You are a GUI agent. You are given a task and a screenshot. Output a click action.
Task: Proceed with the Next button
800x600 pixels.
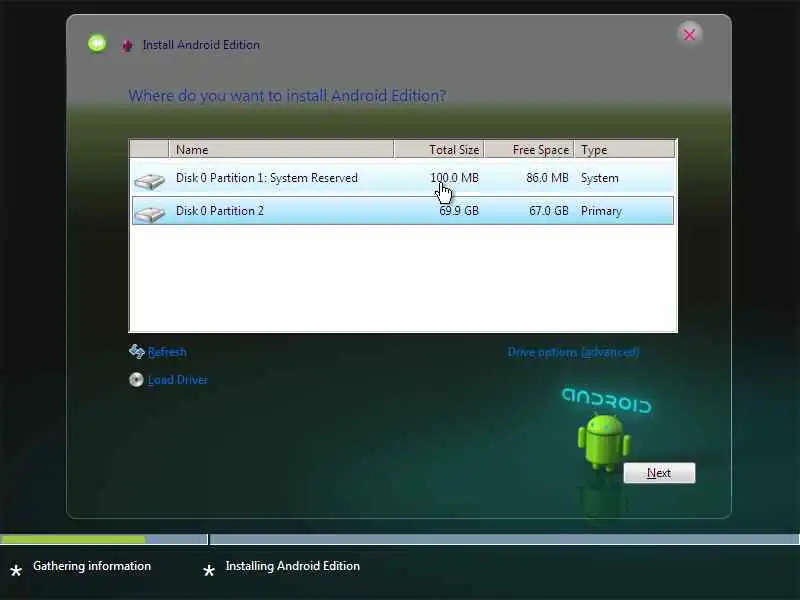(659, 473)
